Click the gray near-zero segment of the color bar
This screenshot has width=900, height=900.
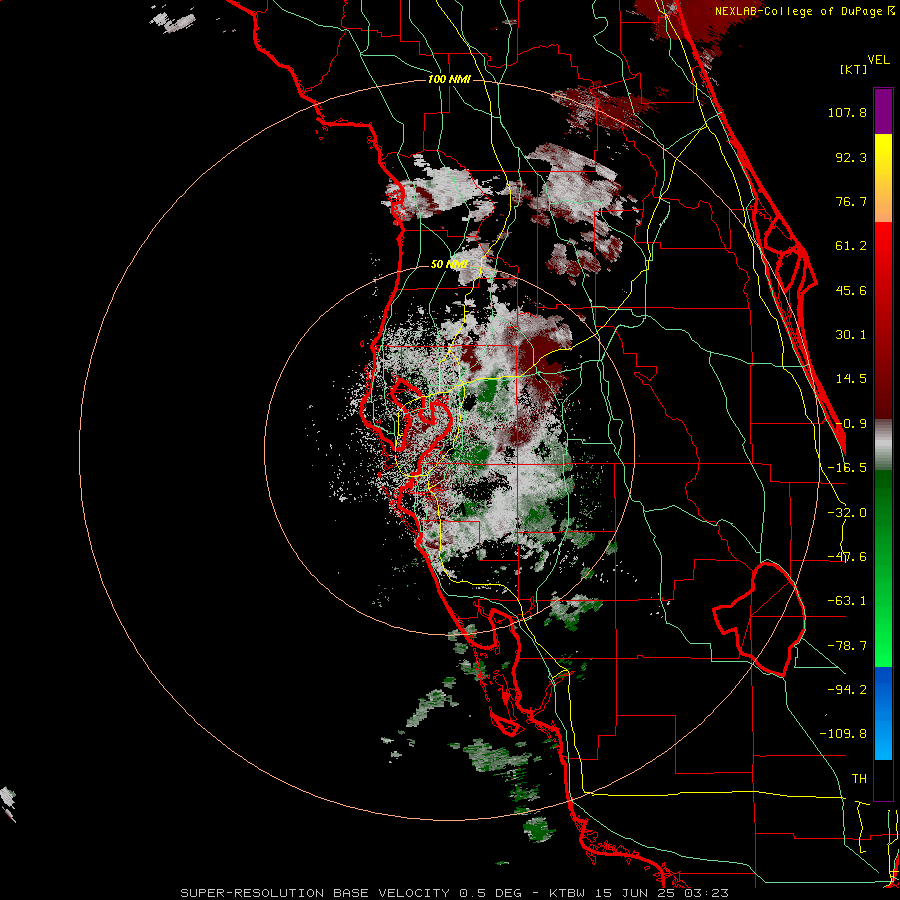pyautogui.click(x=883, y=445)
